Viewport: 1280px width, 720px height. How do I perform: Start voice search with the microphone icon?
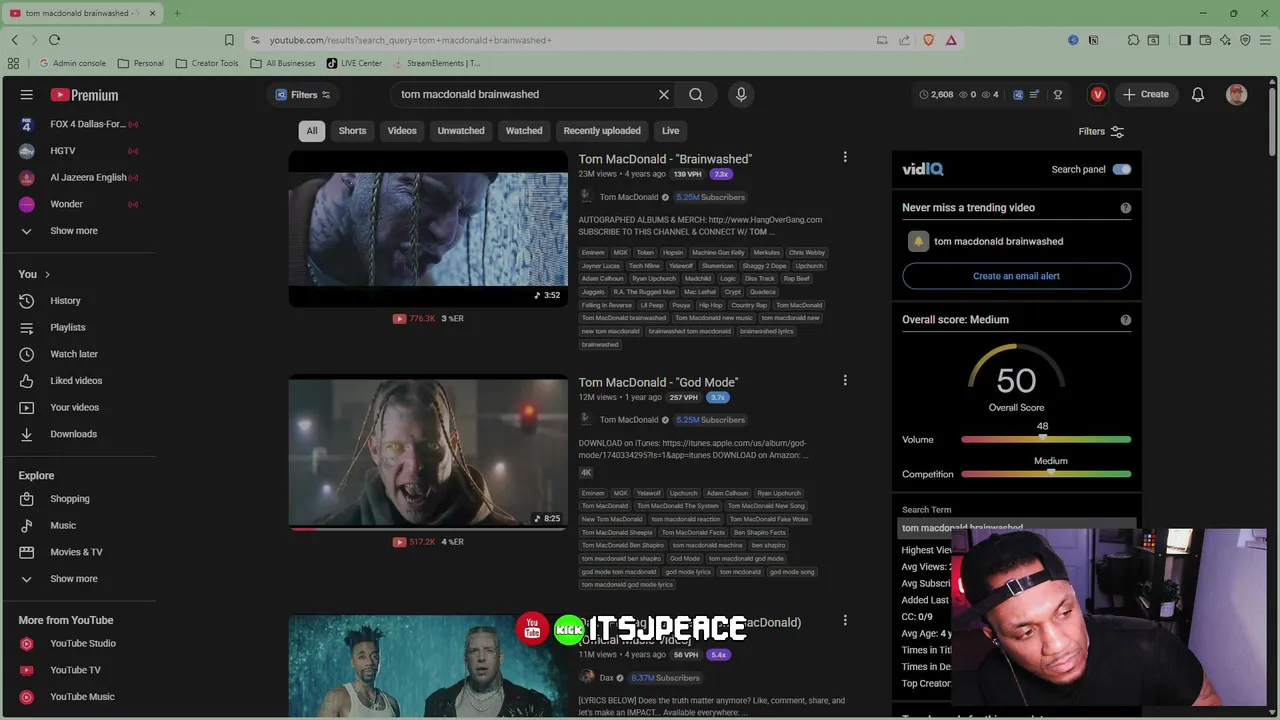point(741,94)
